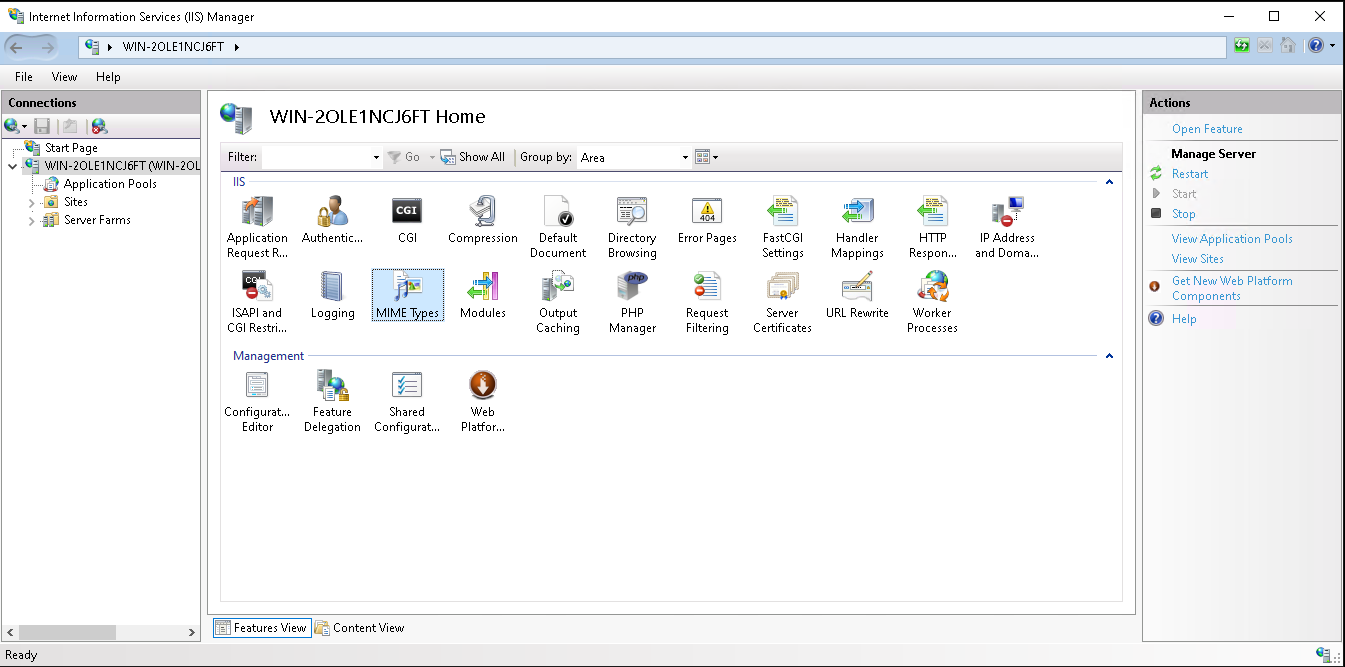Switch to the Features View tab
This screenshot has width=1345, height=667.
[x=261, y=628]
